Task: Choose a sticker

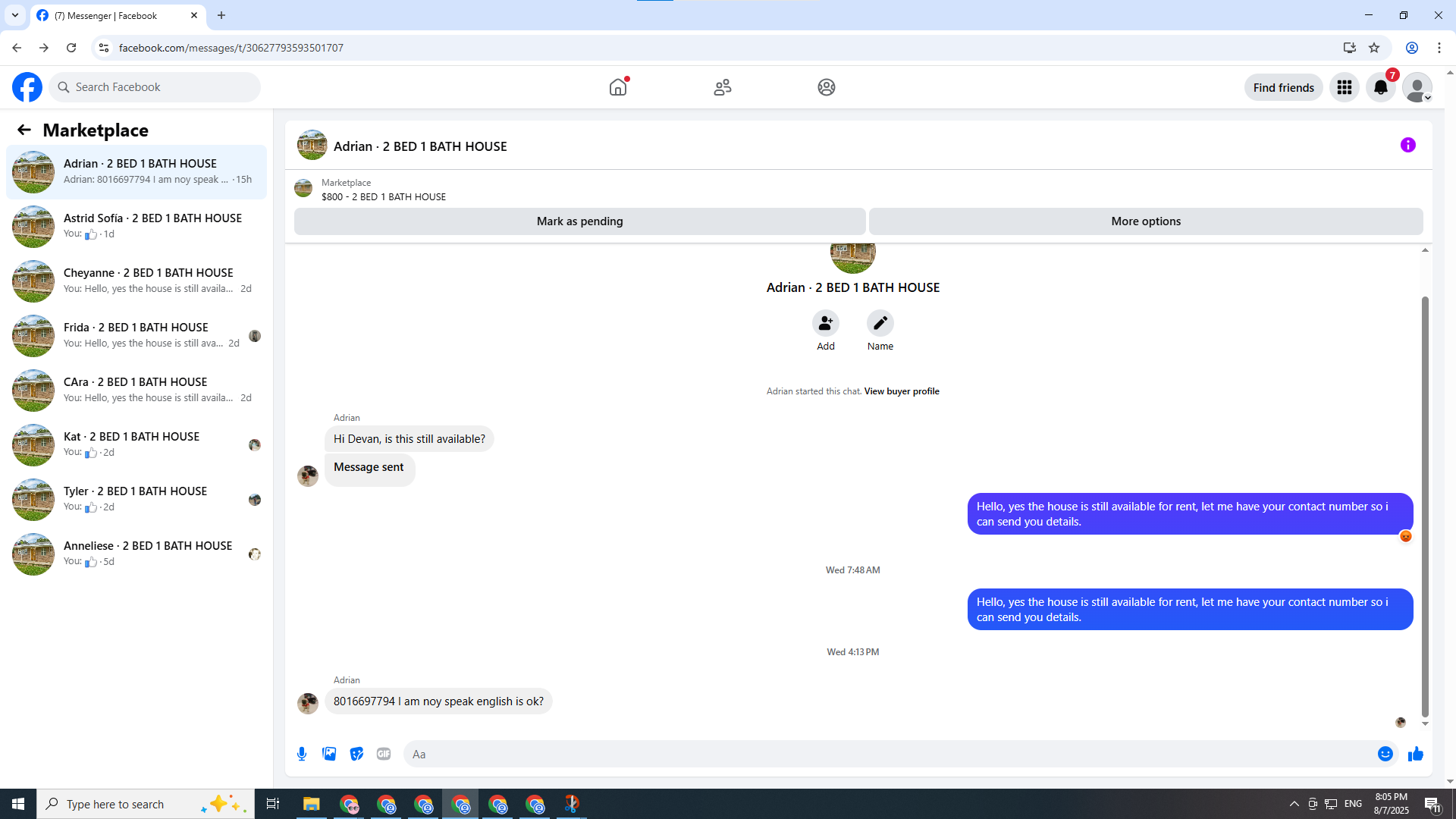Action: (x=356, y=754)
